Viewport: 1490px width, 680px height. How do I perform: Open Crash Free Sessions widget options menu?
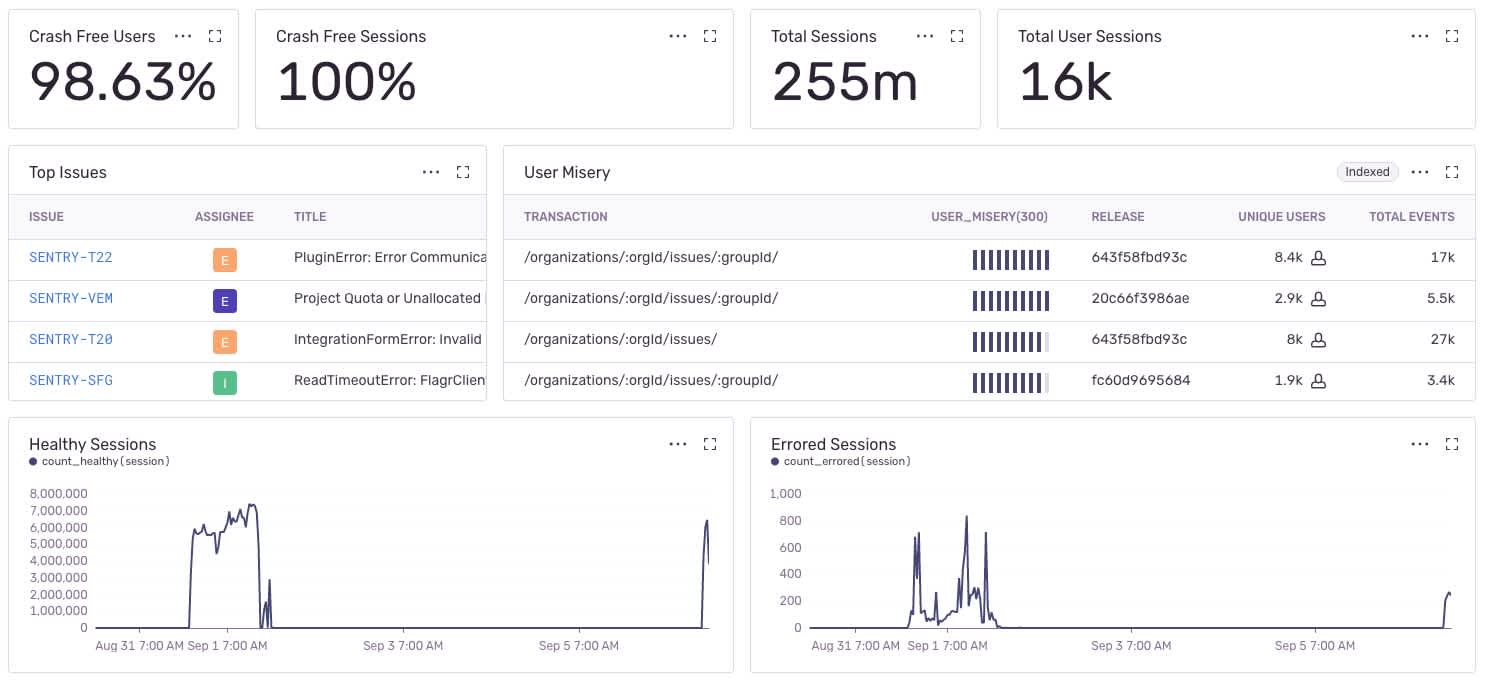[678, 36]
